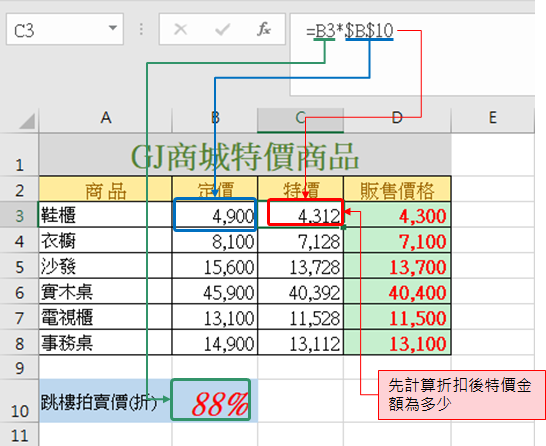Select the cell 鞋櫃
The width and height of the screenshot is (546, 446).
pyautogui.click(x=106, y=215)
